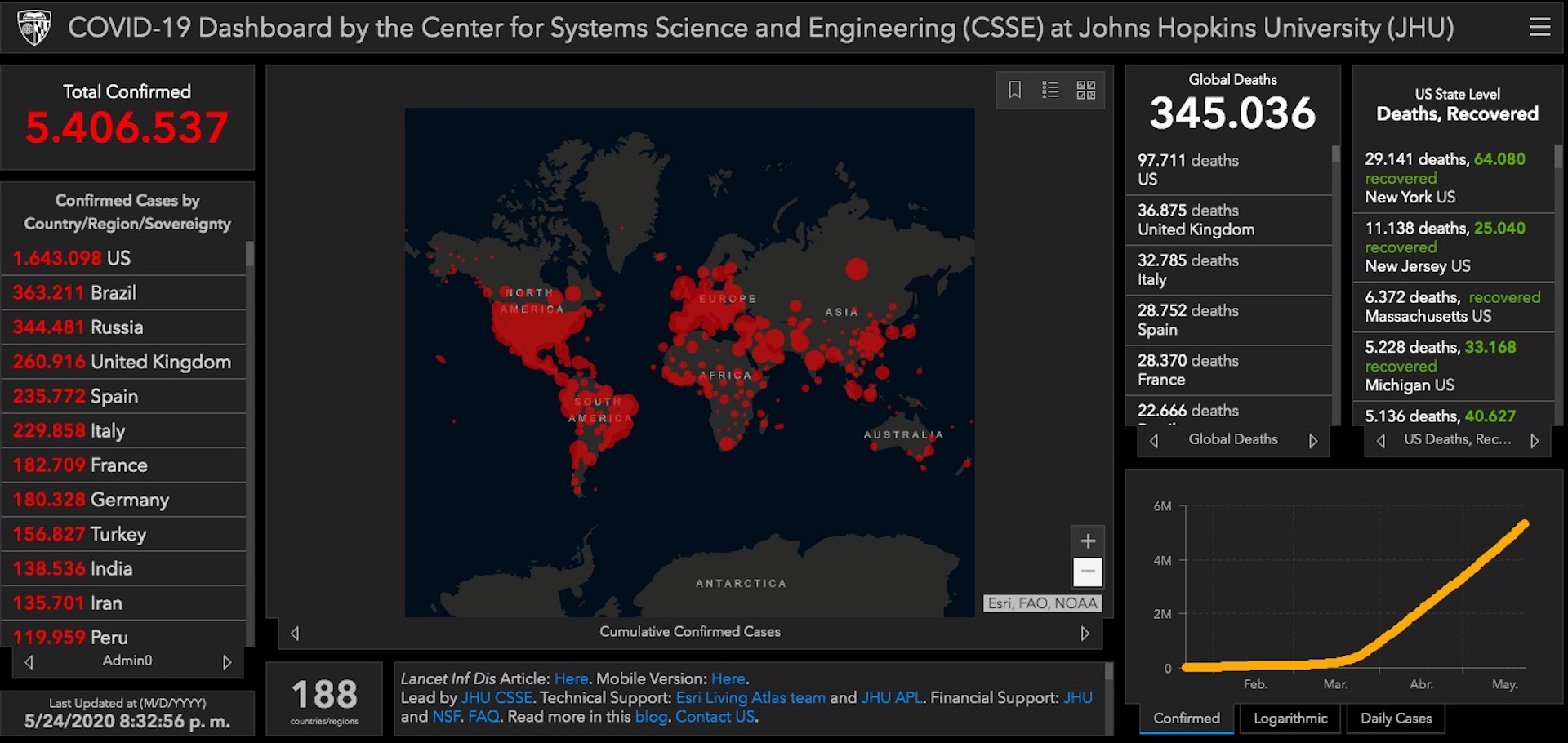Select the Confirmed chart tab
The image size is (1568, 743).
pyautogui.click(x=1186, y=719)
